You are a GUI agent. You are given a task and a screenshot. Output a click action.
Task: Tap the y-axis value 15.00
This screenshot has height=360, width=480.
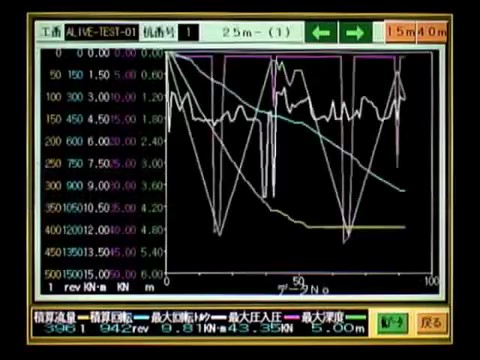(x=96, y=275)
